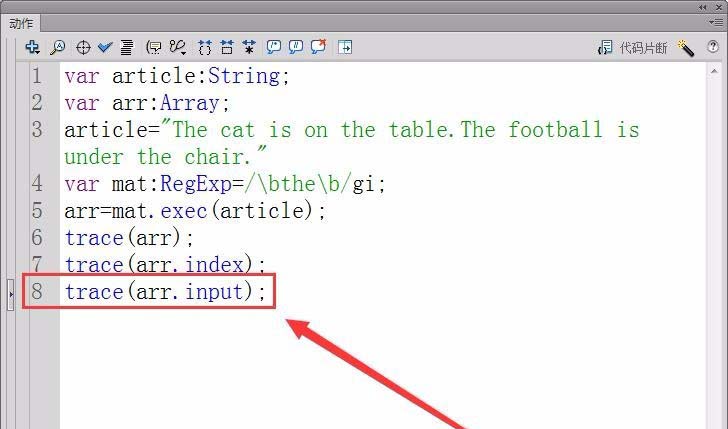Open the Debug options stethoscope dropdown
728x429 pixels.
point(178,47)
